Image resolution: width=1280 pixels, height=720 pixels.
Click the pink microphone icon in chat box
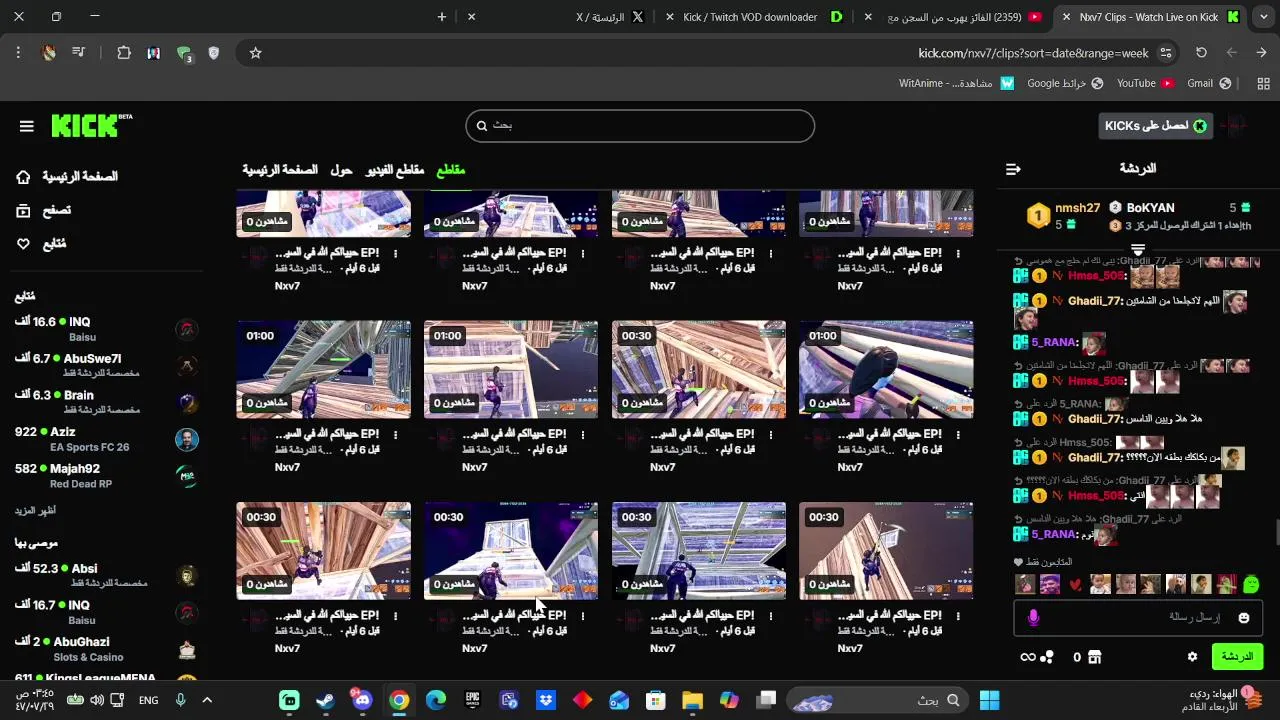pyautogui.click(x=1033, y=618)
